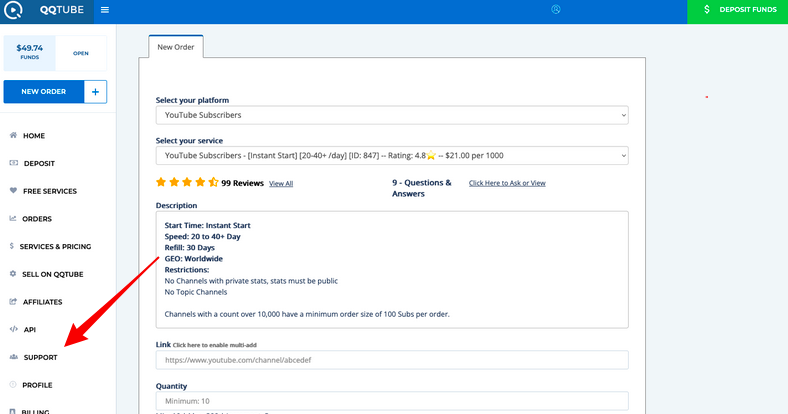
Task: Click the QQTube logo icon
Action: (13, 10)
